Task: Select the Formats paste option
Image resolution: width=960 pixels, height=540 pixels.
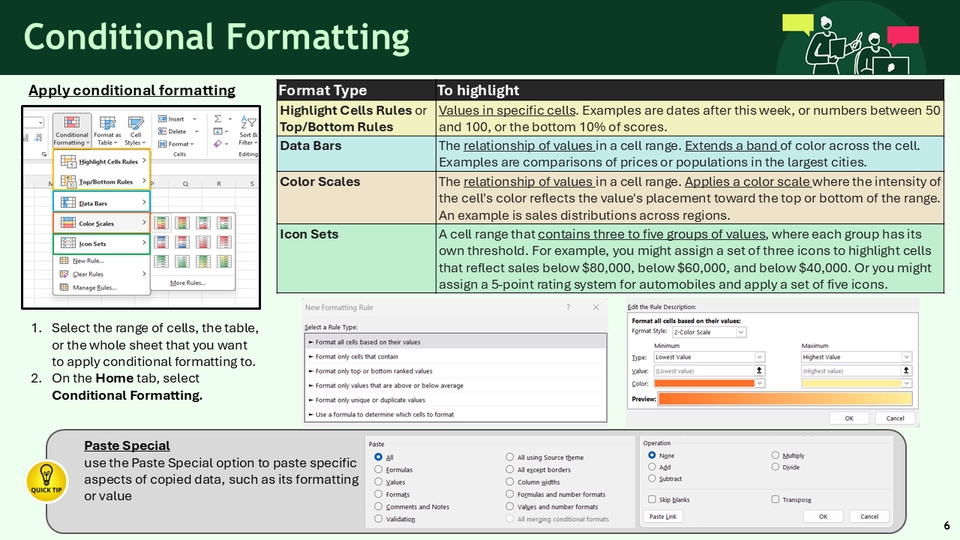Action: pyautogui.click(x=378, y=494)
